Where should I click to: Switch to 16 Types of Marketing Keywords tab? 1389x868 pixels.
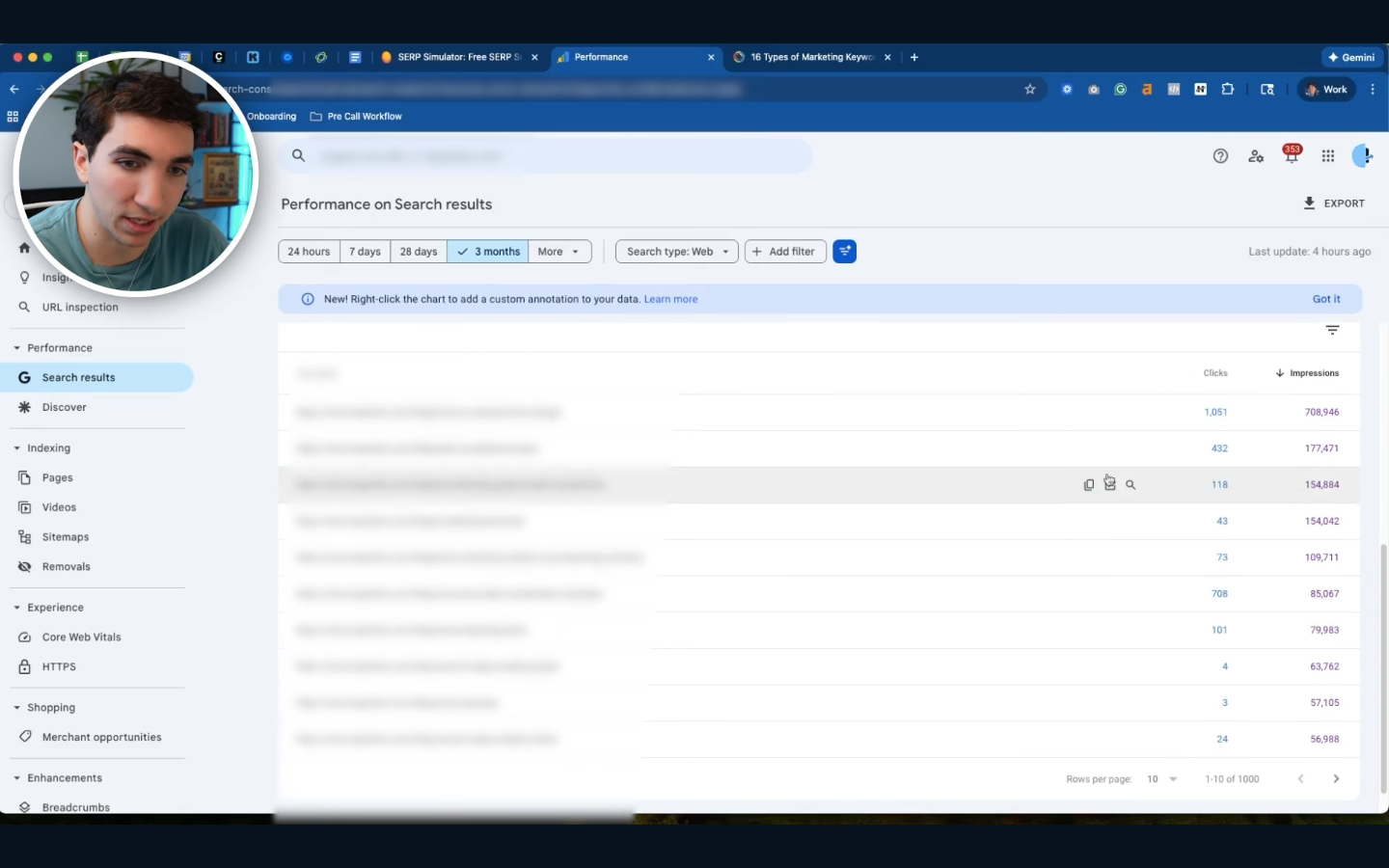[811, 58]
